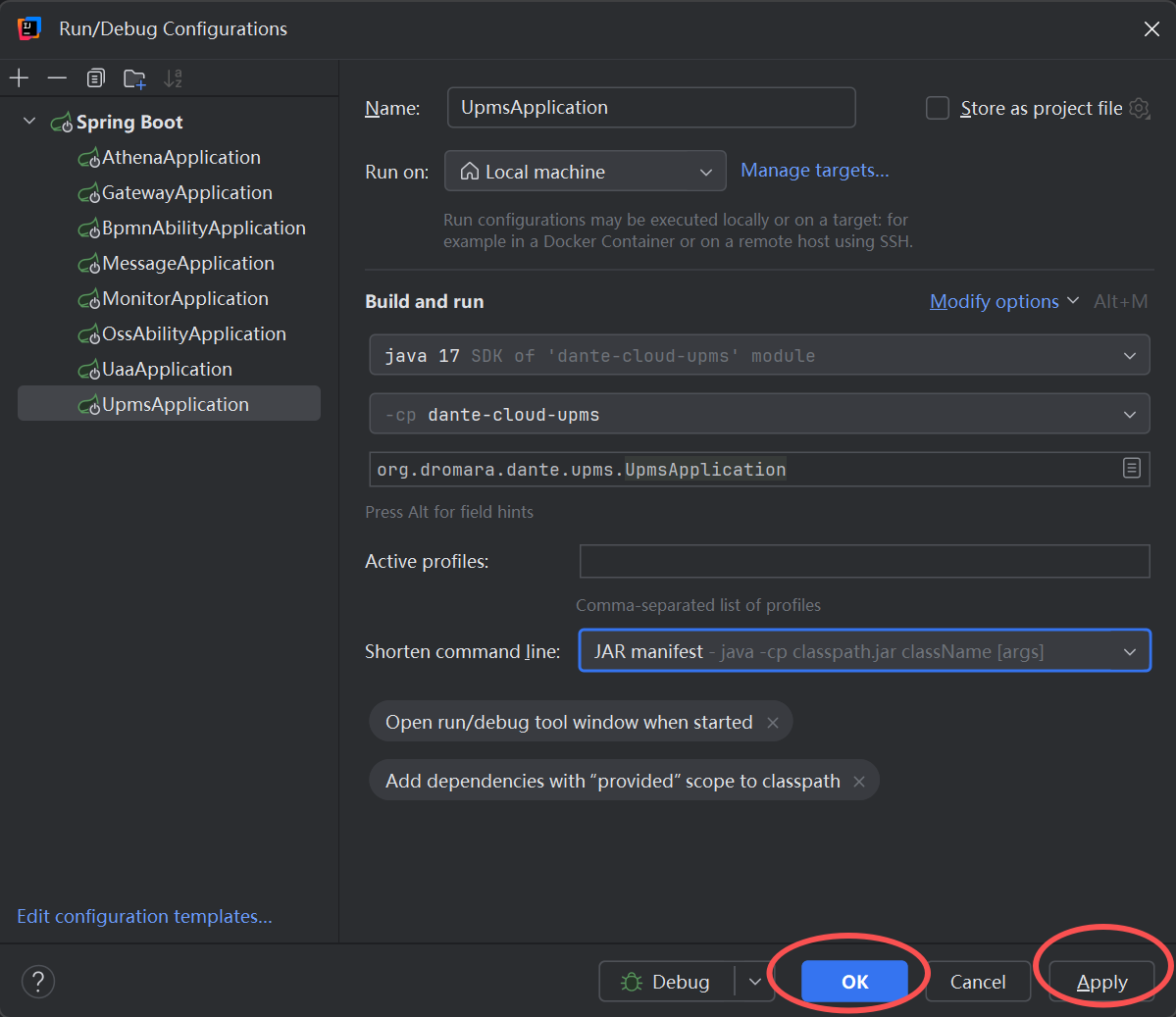This screenshot has height=1017, width=1176.
Task: Click the Copy Configuration icon
Action: (x=95, y=78)
